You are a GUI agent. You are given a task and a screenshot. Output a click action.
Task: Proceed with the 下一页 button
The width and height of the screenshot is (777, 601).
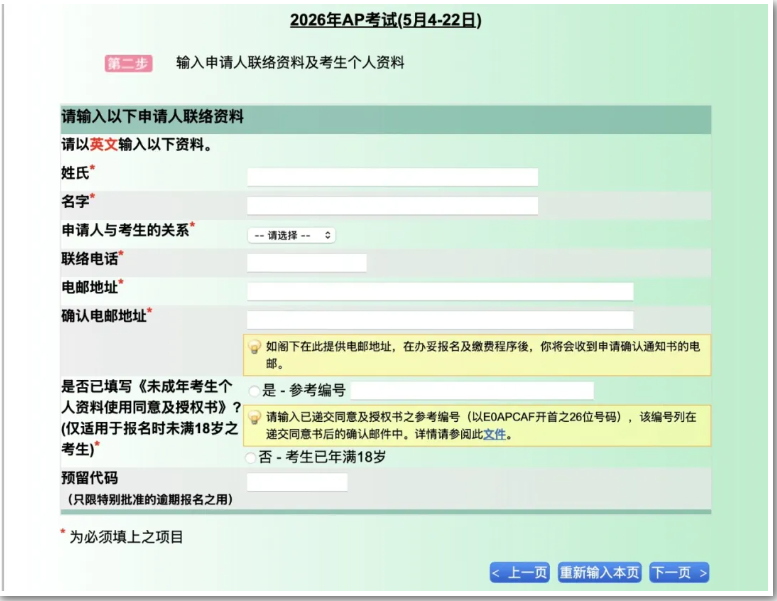point(679,573)
